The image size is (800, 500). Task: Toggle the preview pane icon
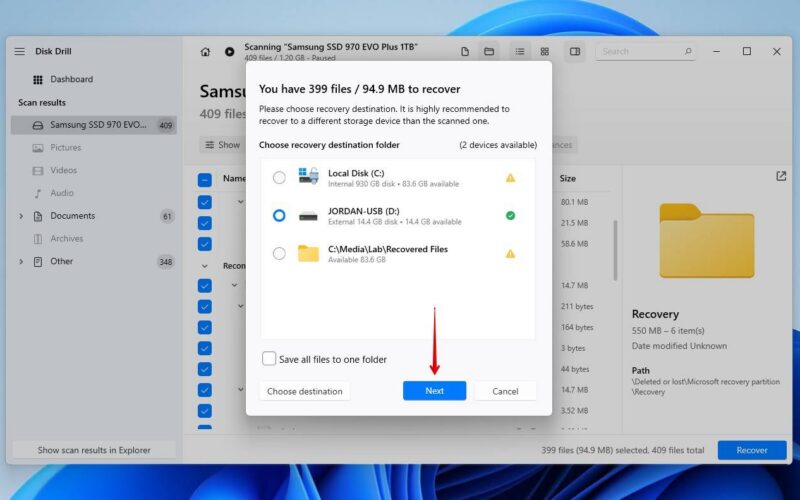575,52
